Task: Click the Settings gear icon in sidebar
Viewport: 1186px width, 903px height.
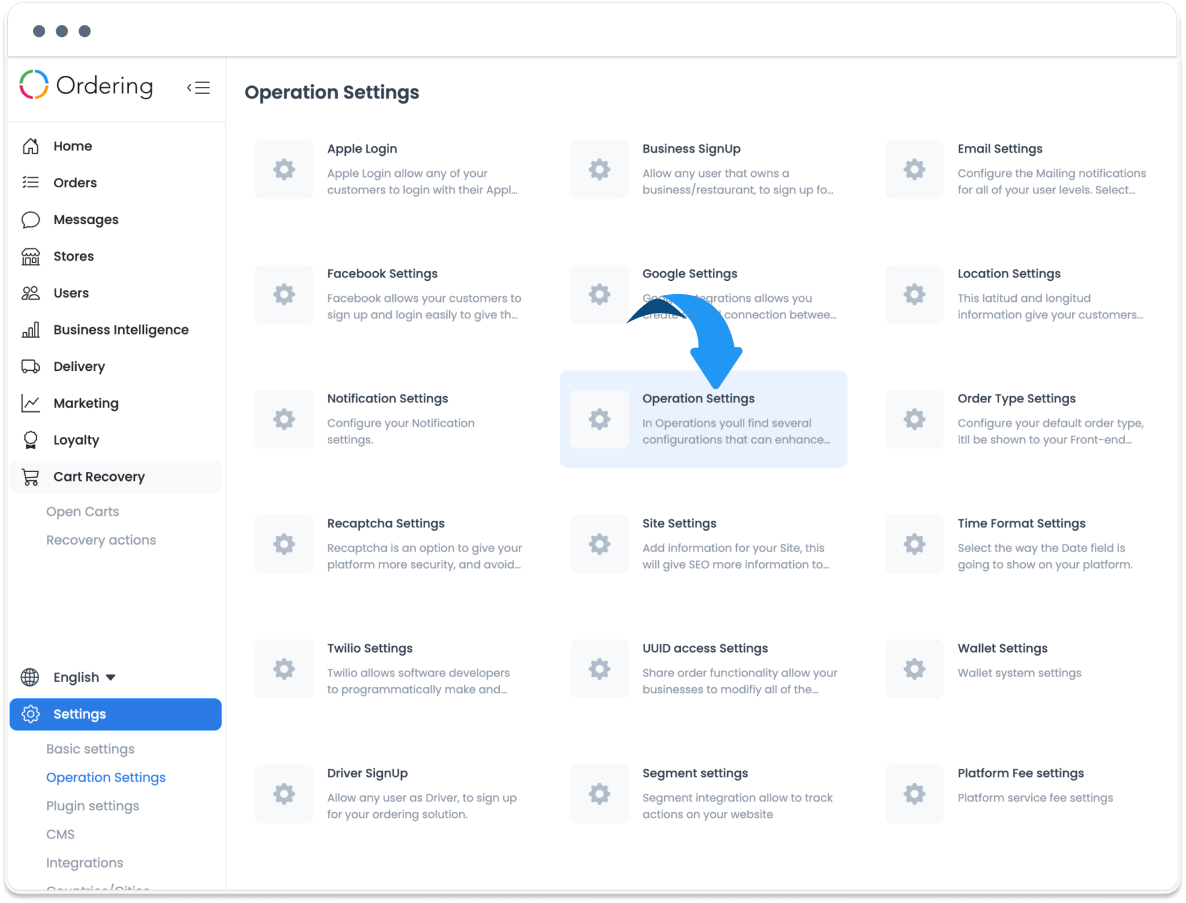Action: point(30,714)
